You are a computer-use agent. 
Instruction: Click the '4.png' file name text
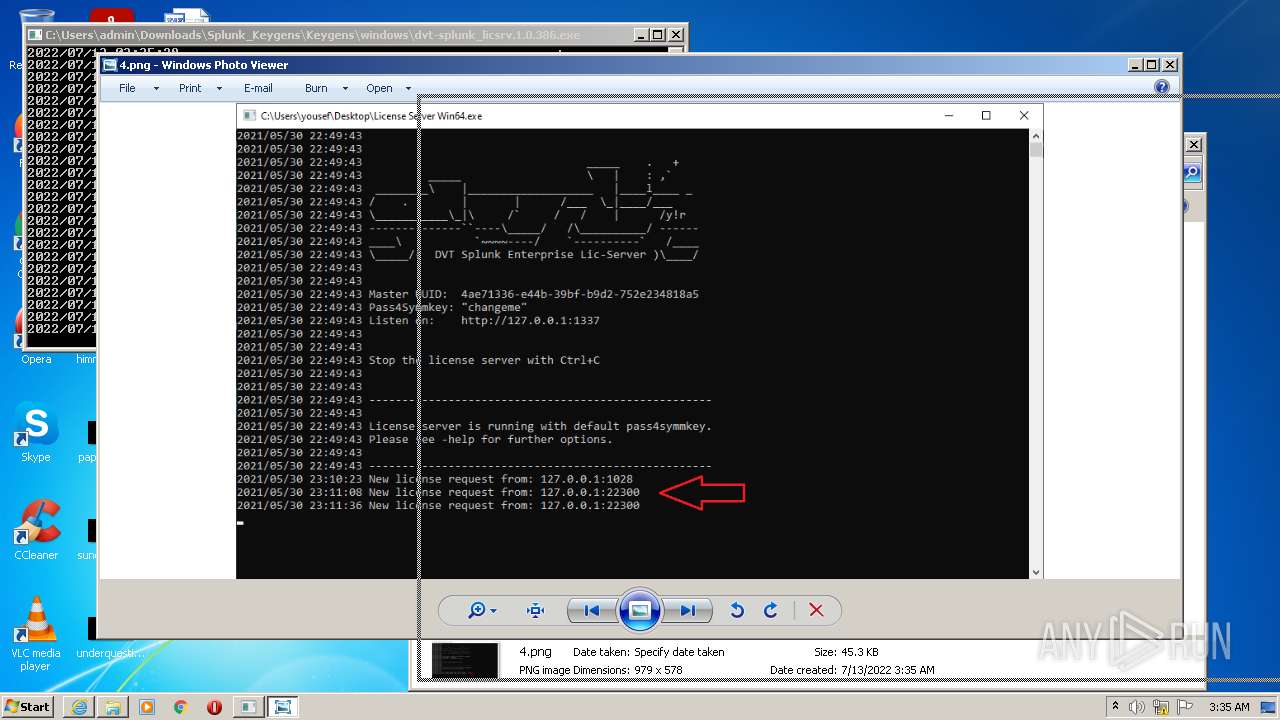click(x=535, y=652)
